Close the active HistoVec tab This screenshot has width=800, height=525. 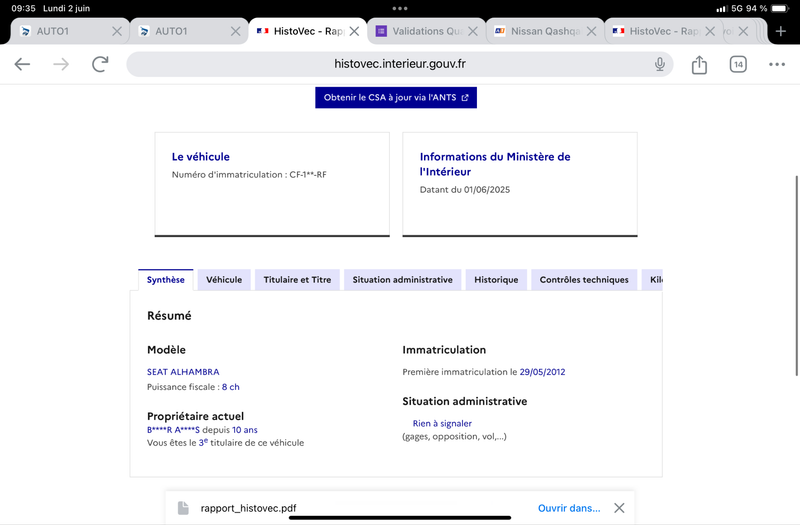pyautogui.click(x=354, y=31)
